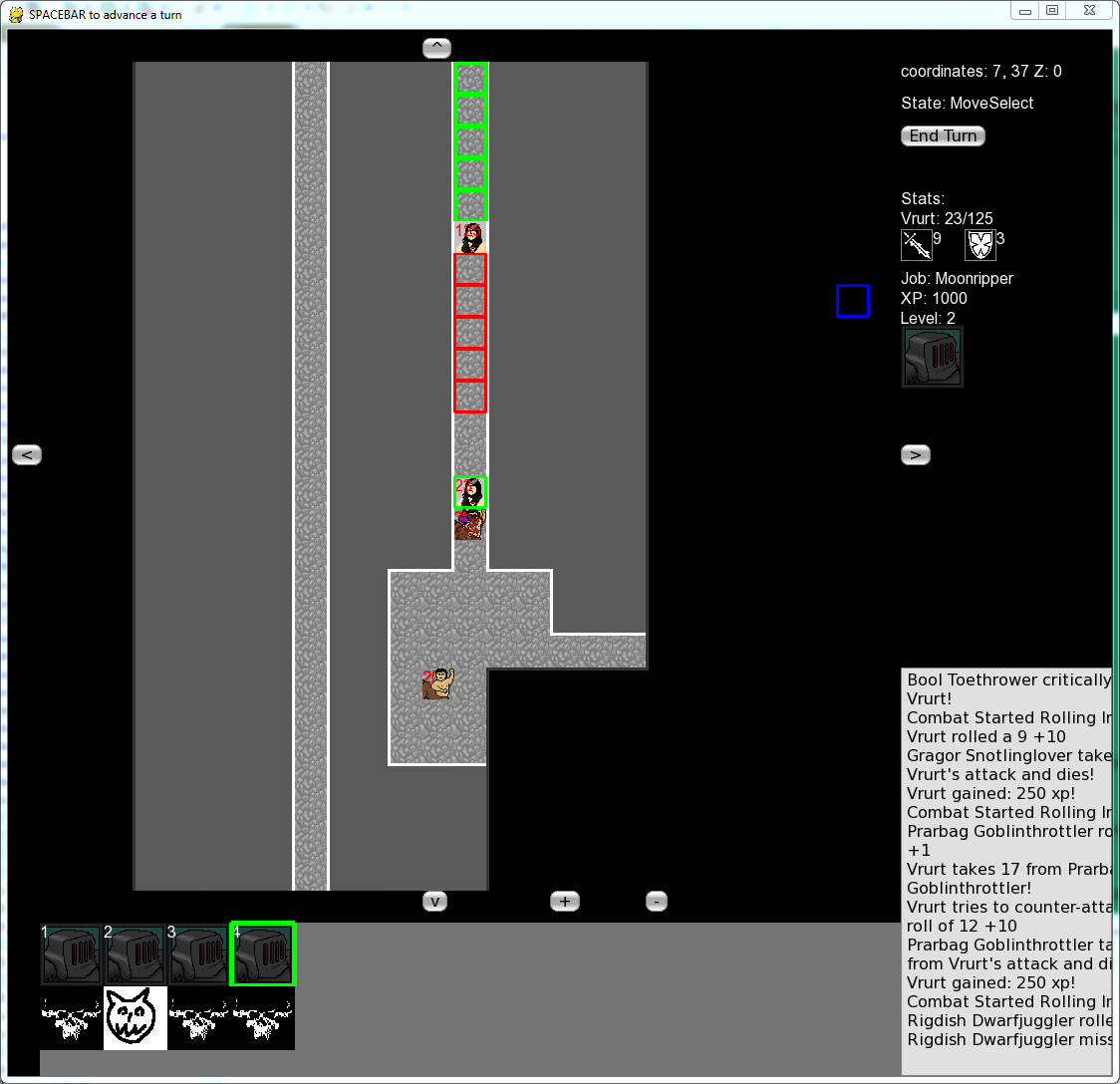Select party member 1's helmet portrait

[x=71, y=953]
